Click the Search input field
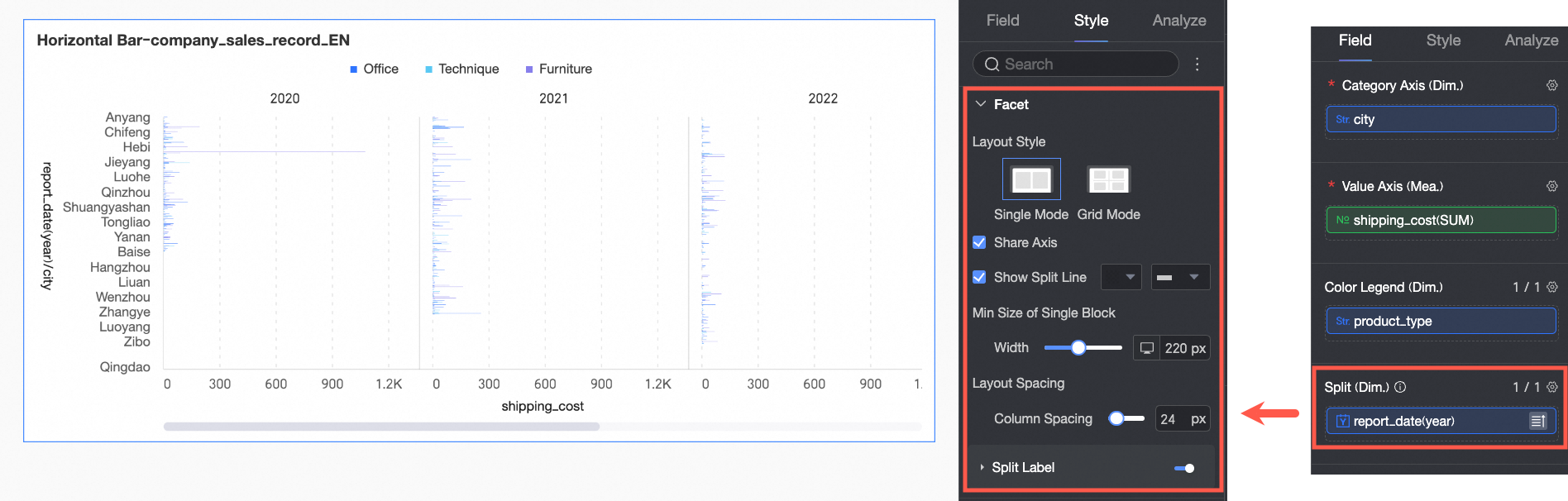 pos(1076,64)
